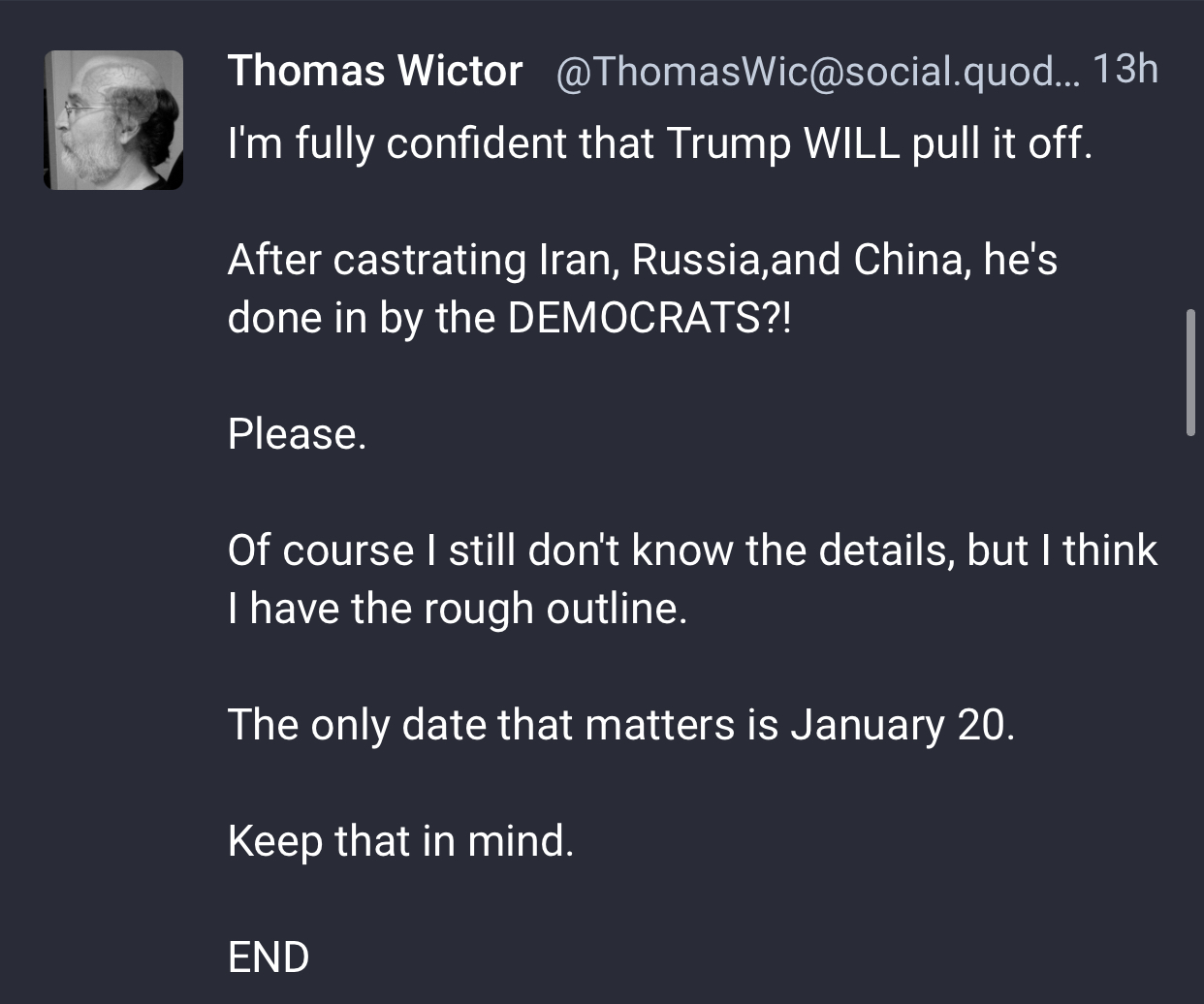
Task: Click the single-word paragraph "Please."
Action: (x=298, y=434)
